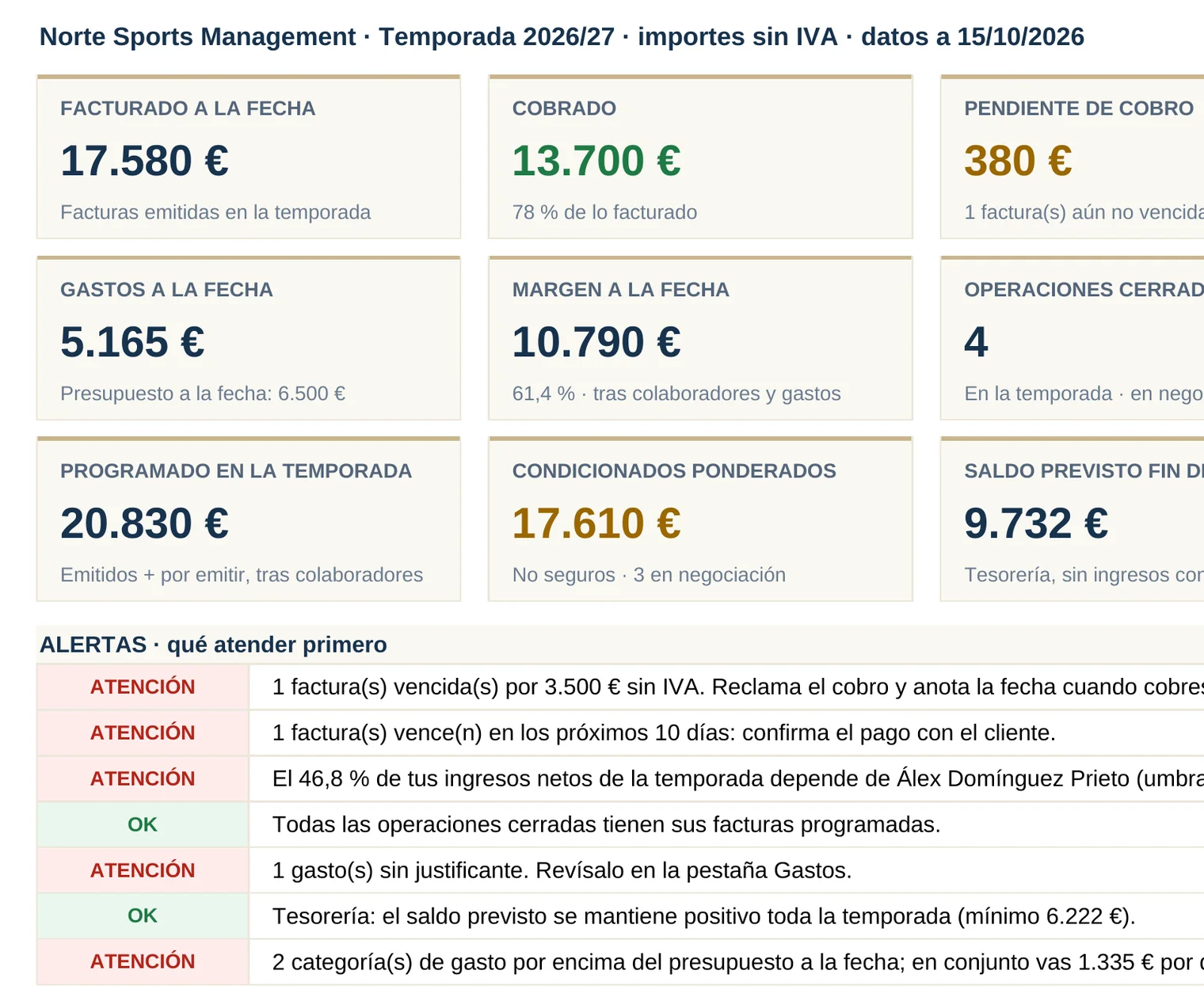This screenshot has width=1204, height=993.
Task: Click the 'PENDIENTE DE COBRO' label
Action: (x=1079, y=108)
